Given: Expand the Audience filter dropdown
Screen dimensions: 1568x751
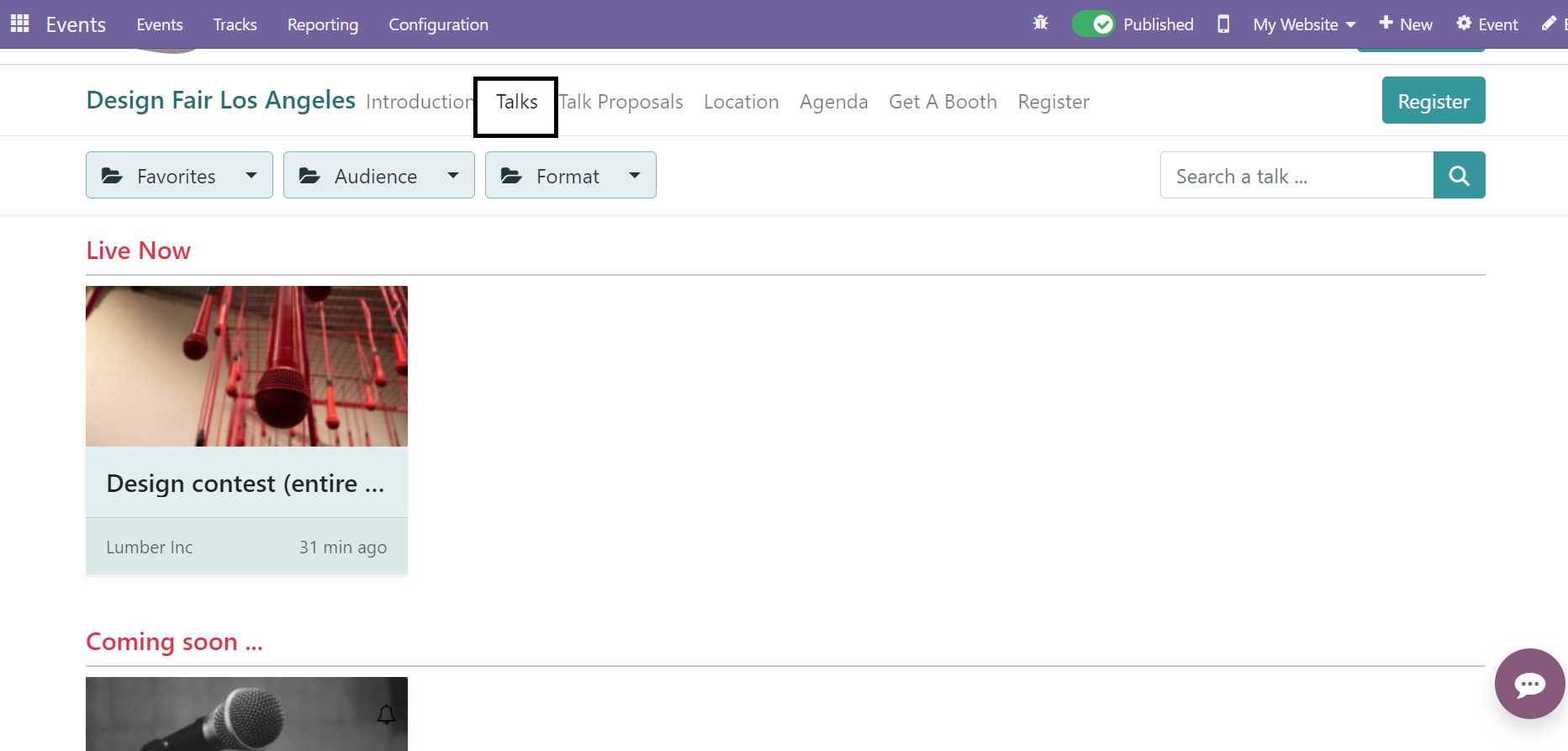Looking at the screenshot, I should 379,175.
